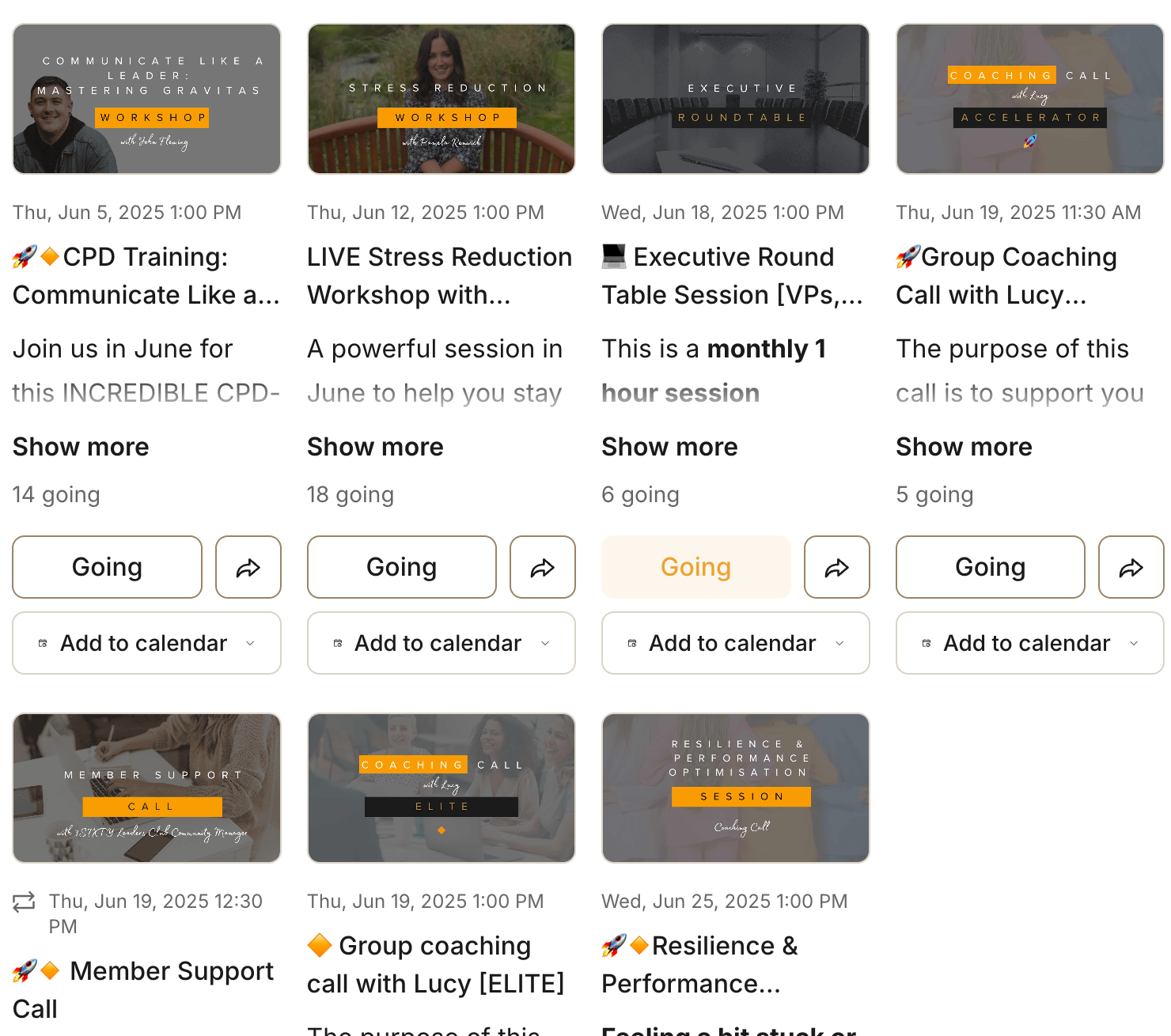This screenshot has height=1036, width=1171.
Task: Click the date Thu, Jun 5, 2025 1:00 PM
Action: (127, 213)
